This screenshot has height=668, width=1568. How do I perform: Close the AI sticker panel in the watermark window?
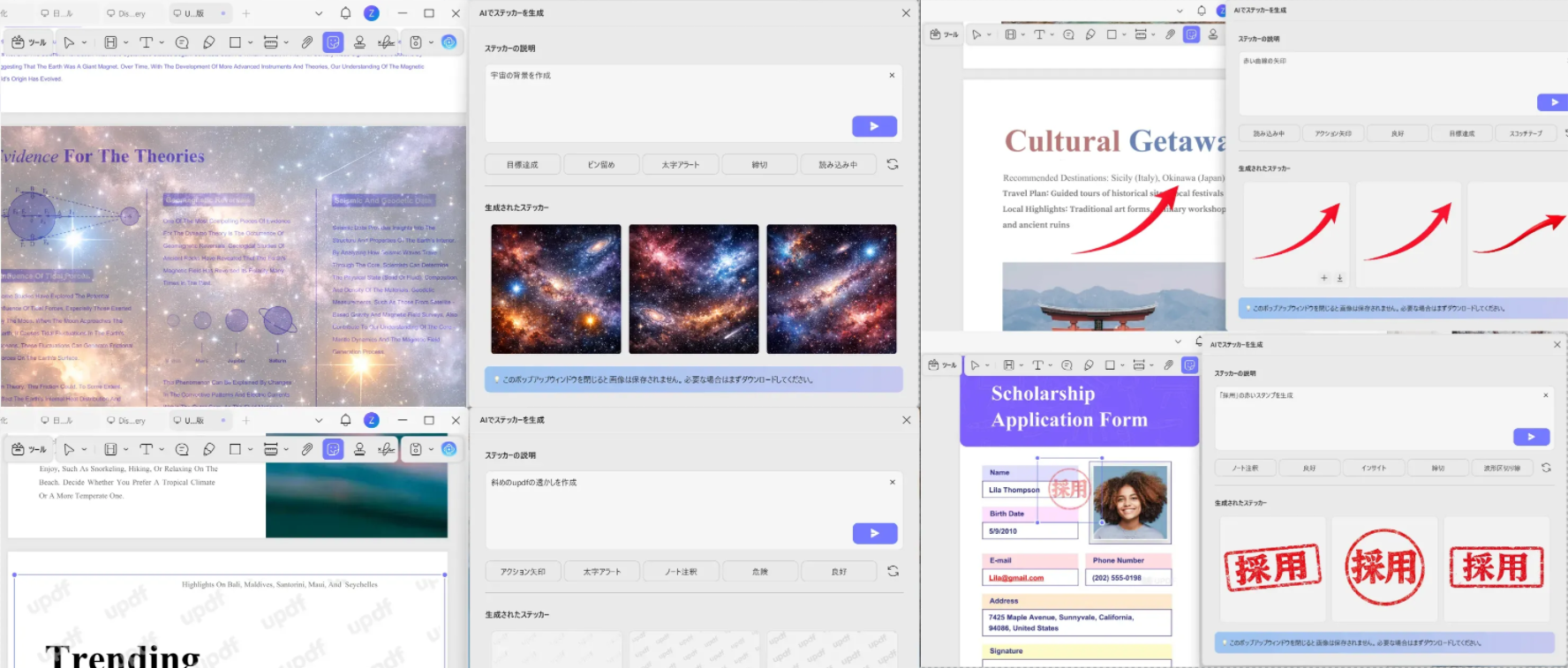point(906,420)
